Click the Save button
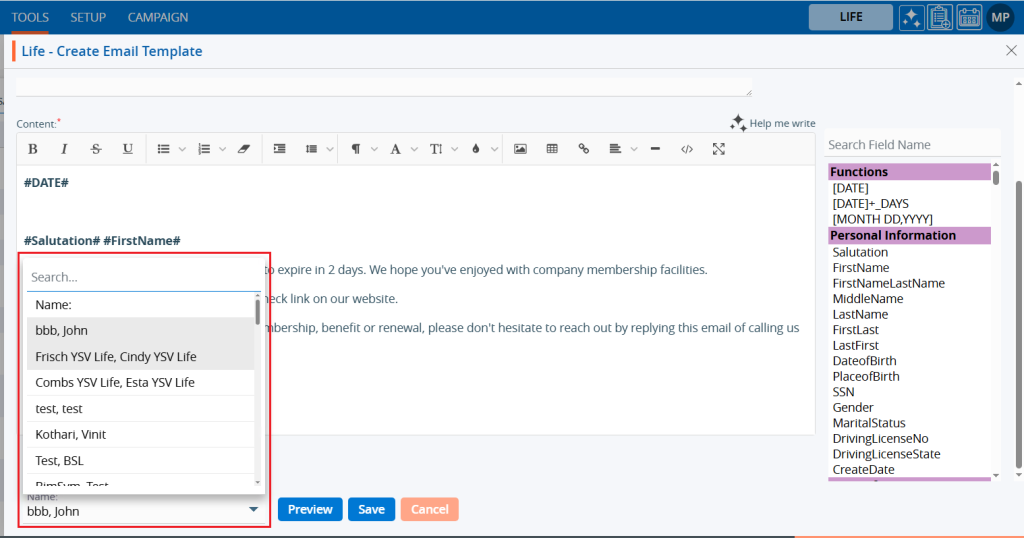Image resolution: width=1024 pixels, height=538 pixels. pyautogui.click(x=371, y=509)
